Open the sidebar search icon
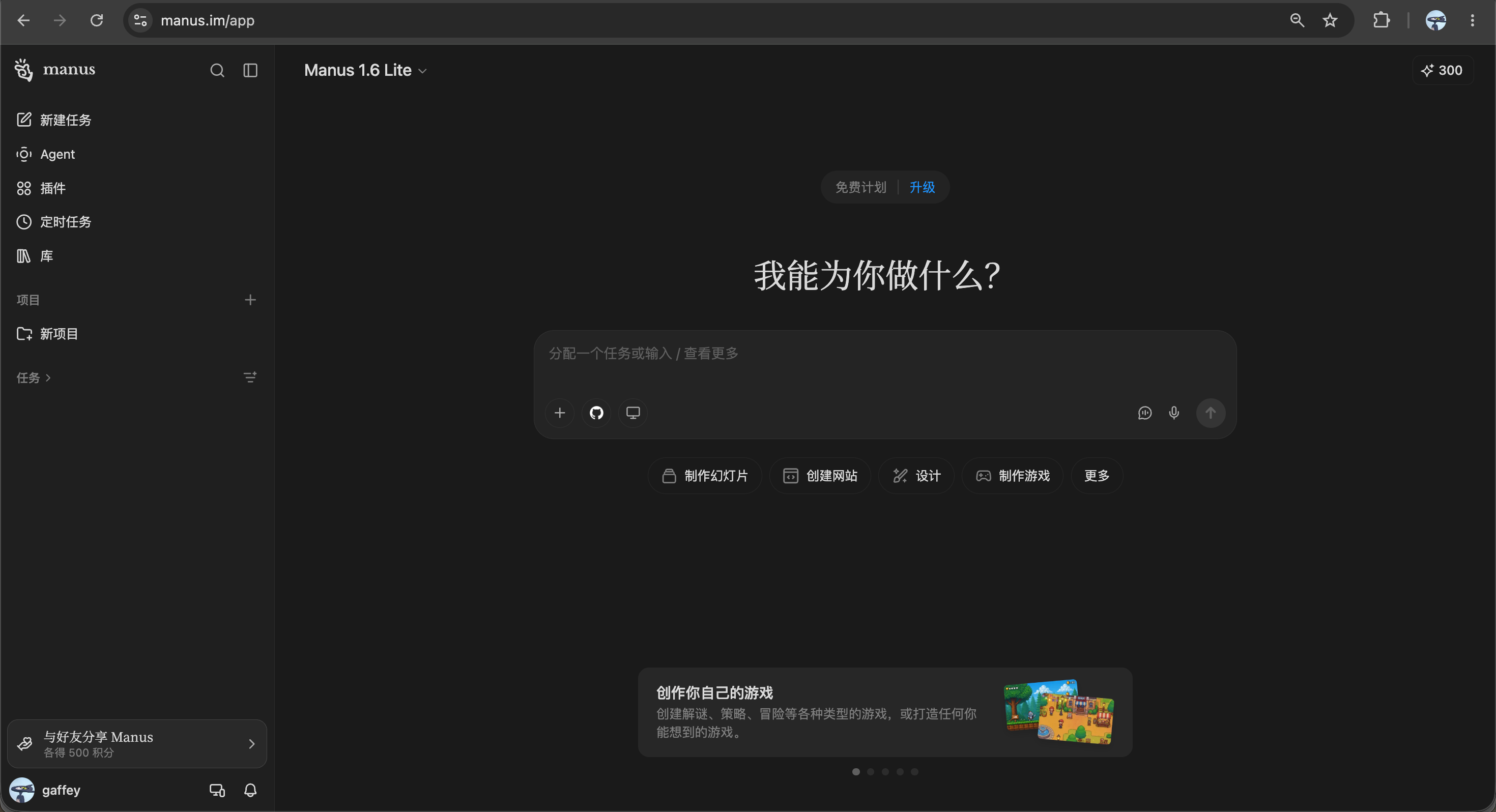Image resolution: width=1496 pixels, height=812 pixels. tap(217, 70)
